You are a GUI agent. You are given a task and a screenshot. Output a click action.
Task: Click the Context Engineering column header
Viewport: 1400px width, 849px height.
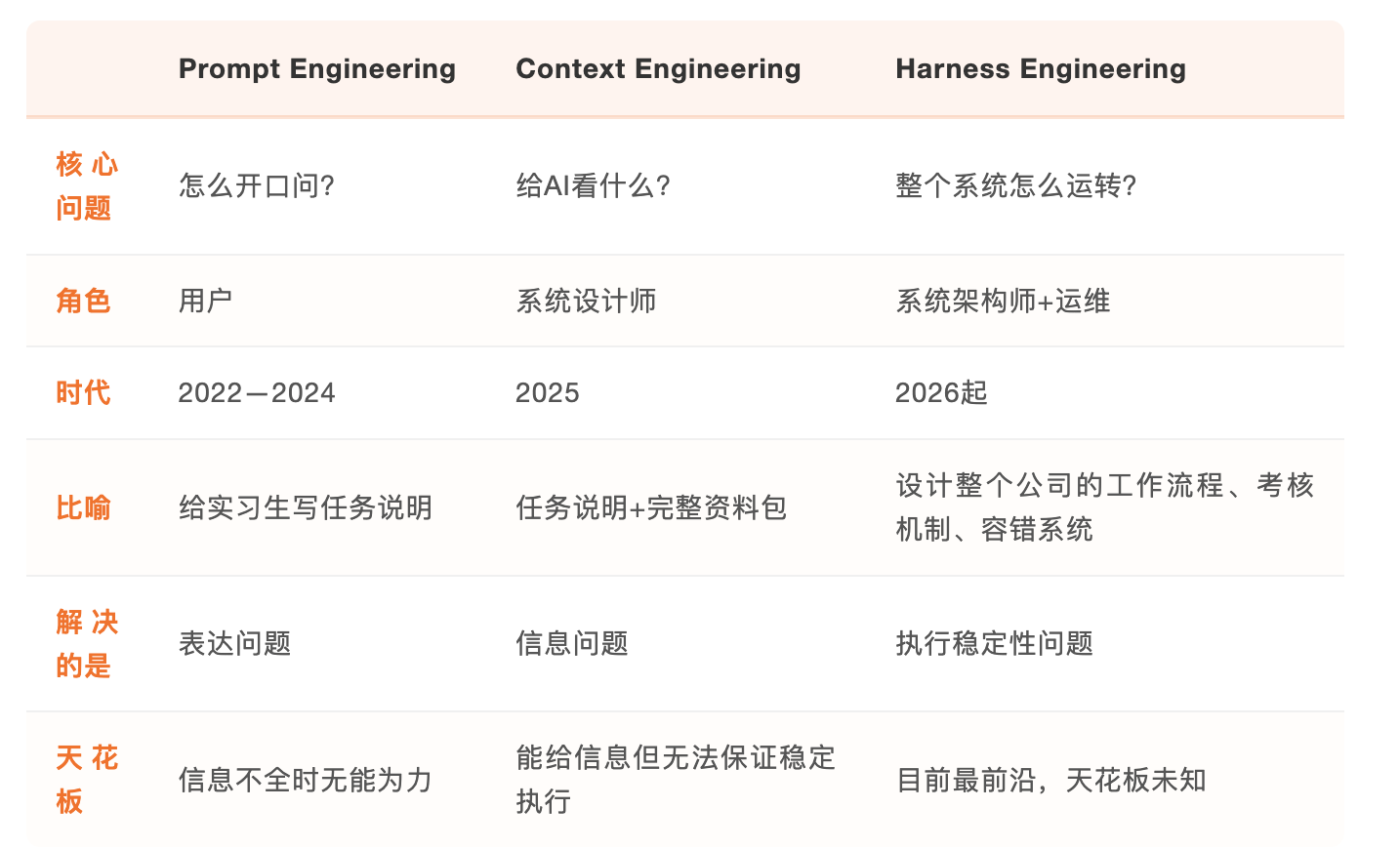(x=658, y=68)
